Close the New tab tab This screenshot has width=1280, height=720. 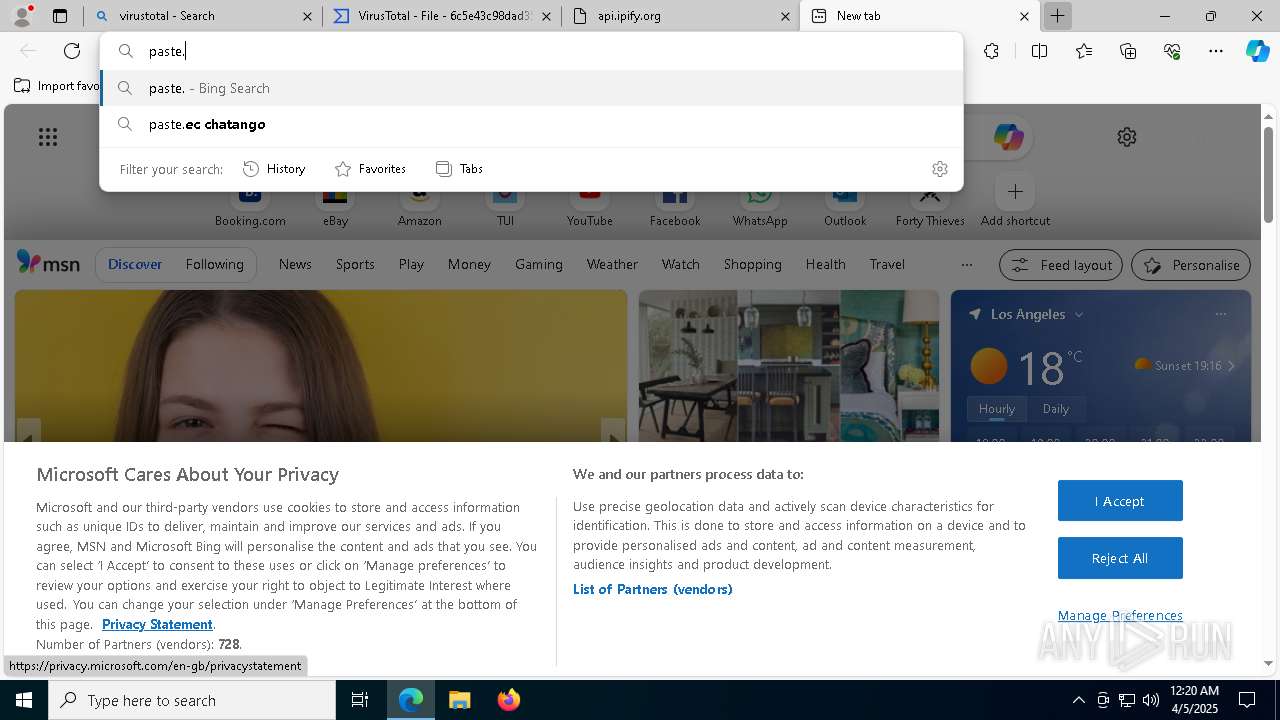[x=1024, y=16]
